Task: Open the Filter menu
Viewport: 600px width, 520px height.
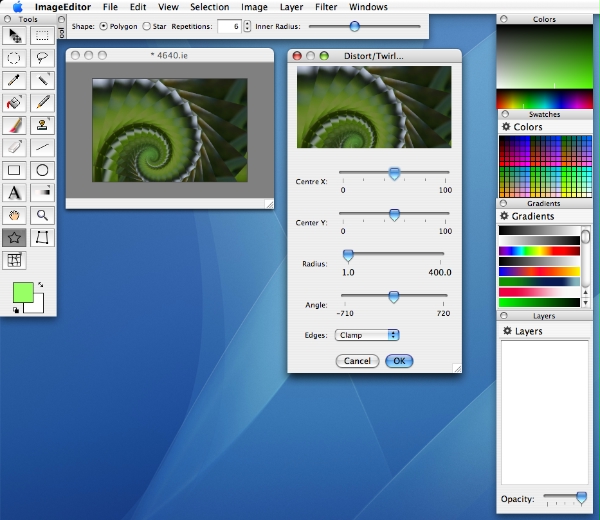Action: click(x=326, y=7)
